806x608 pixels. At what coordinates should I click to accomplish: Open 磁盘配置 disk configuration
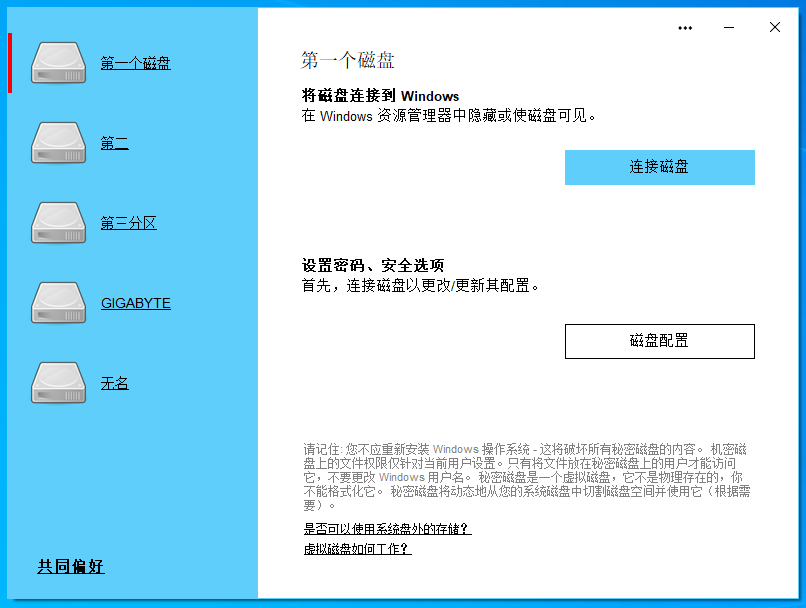[x=659, y=341]
